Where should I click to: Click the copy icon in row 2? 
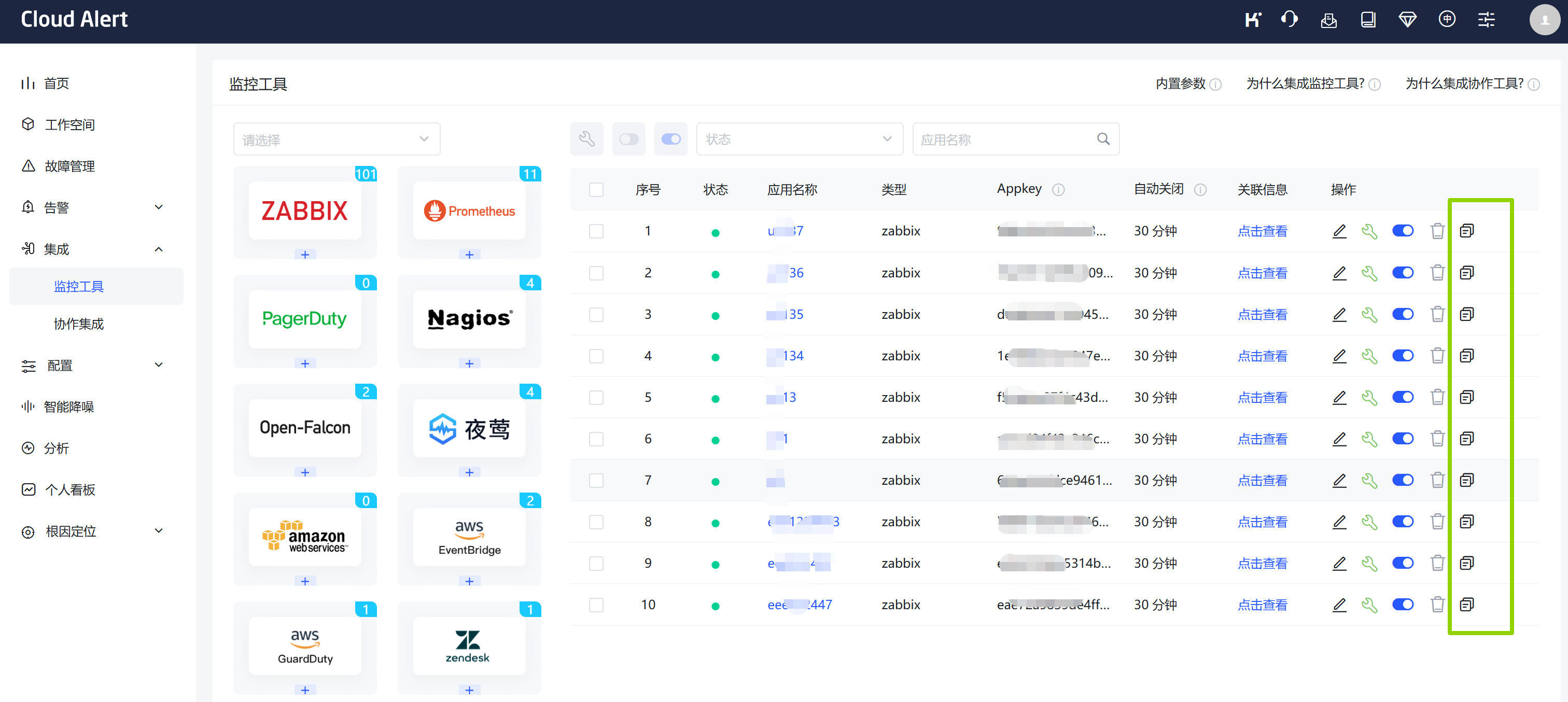click(1467, 273)
